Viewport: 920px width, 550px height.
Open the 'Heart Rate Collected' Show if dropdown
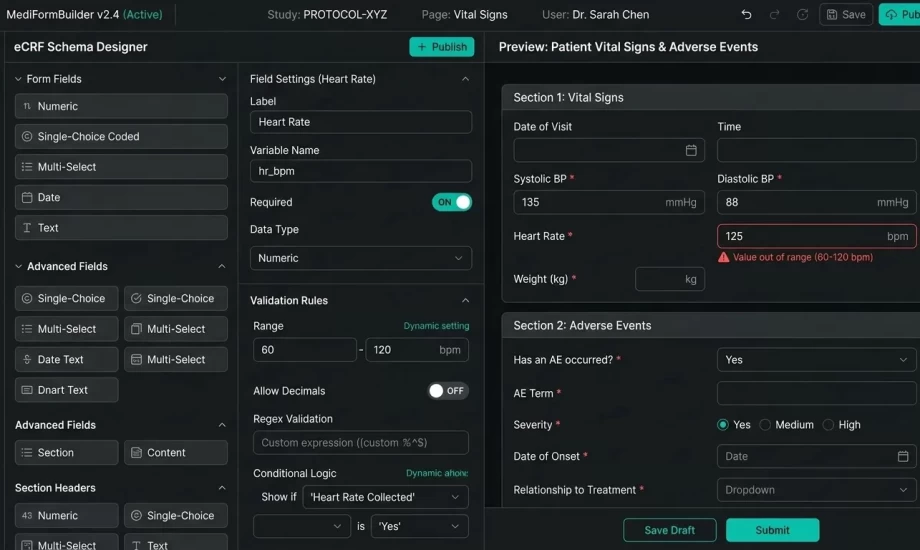pos(385,497)
